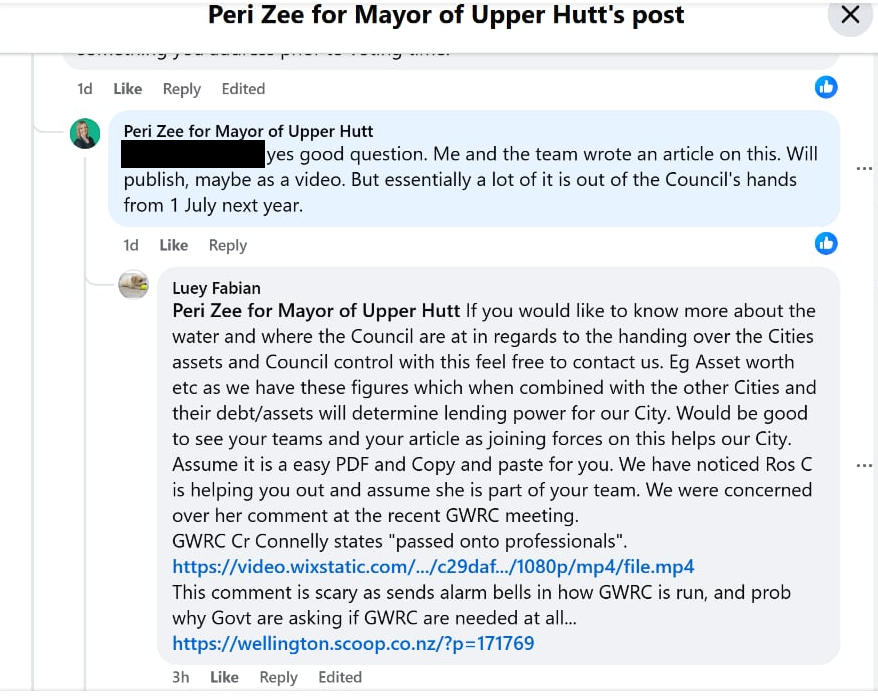Click the thumbs-up reaction badge on Peri Zee's reply

tap(826, 243)
